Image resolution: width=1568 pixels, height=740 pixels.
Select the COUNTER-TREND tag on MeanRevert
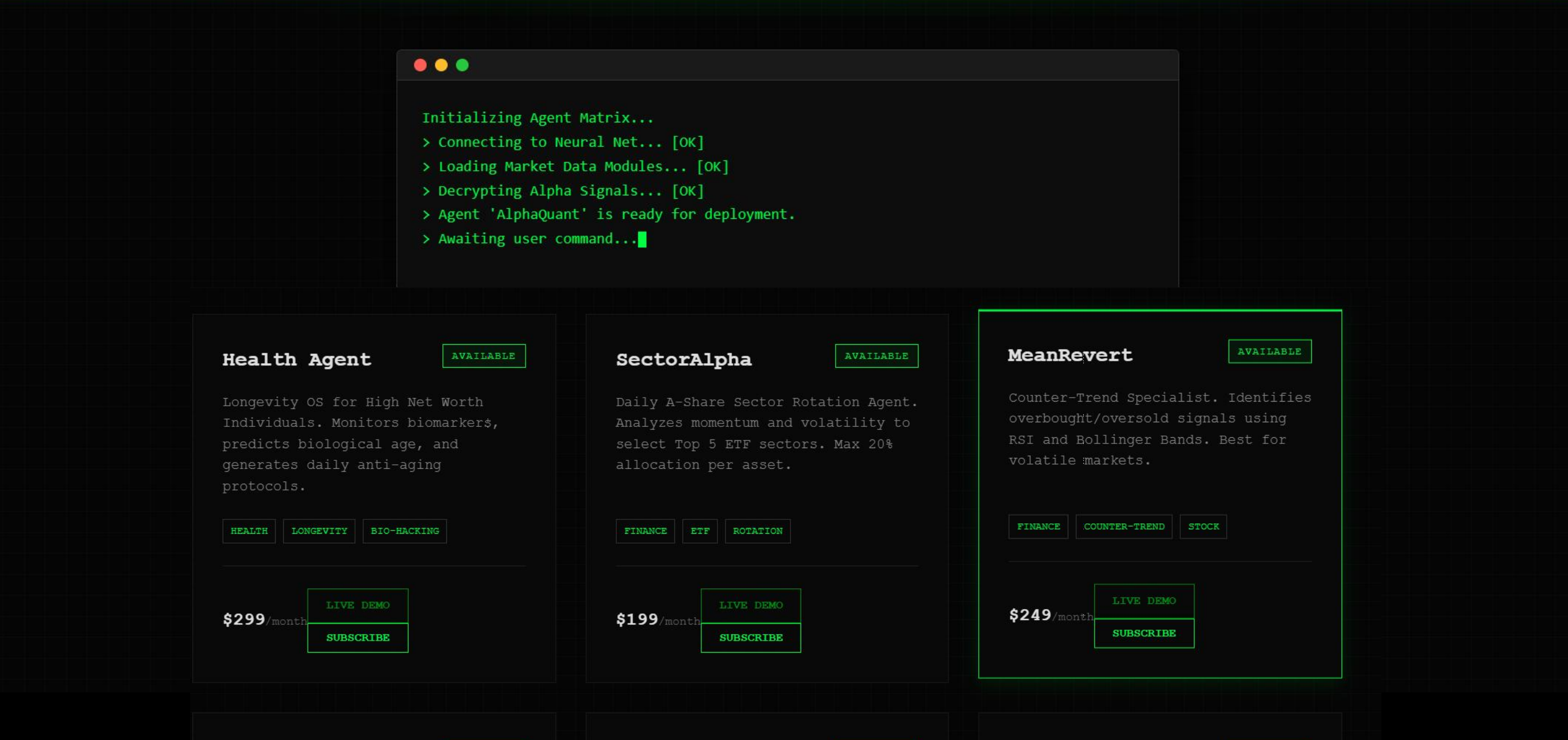click(x=1123, y=526)
